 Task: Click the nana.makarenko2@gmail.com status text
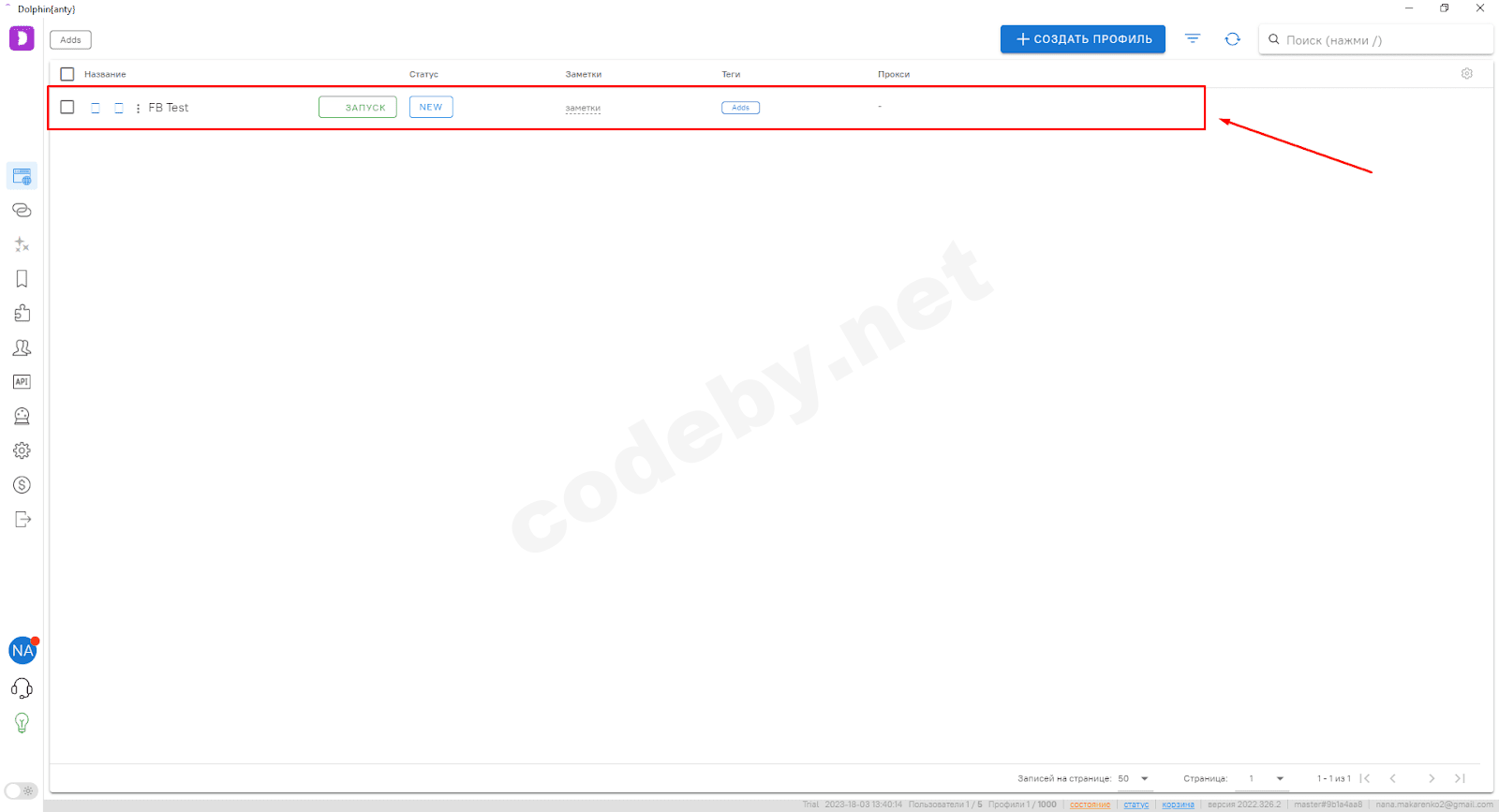(1434, 805)
